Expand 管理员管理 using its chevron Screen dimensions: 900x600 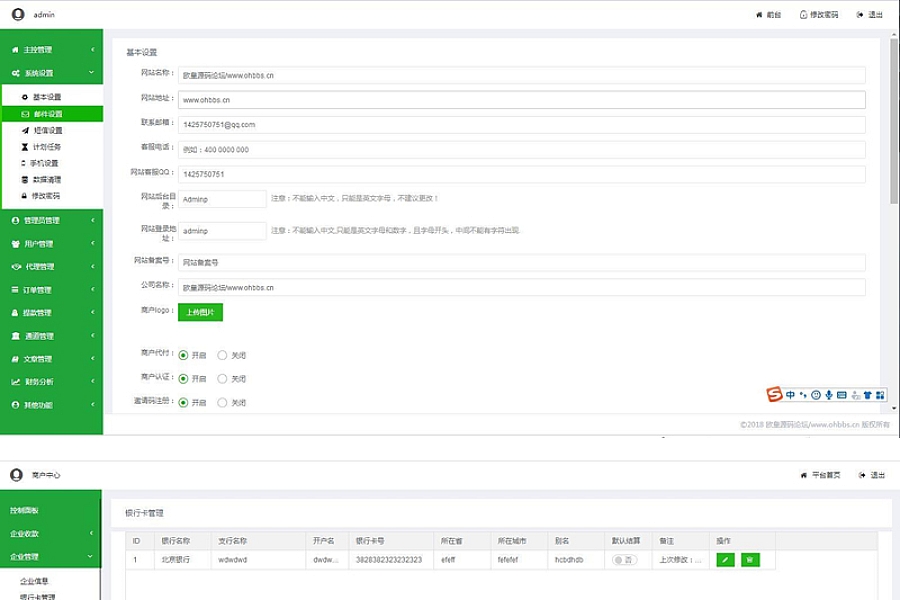click(92, 220)
